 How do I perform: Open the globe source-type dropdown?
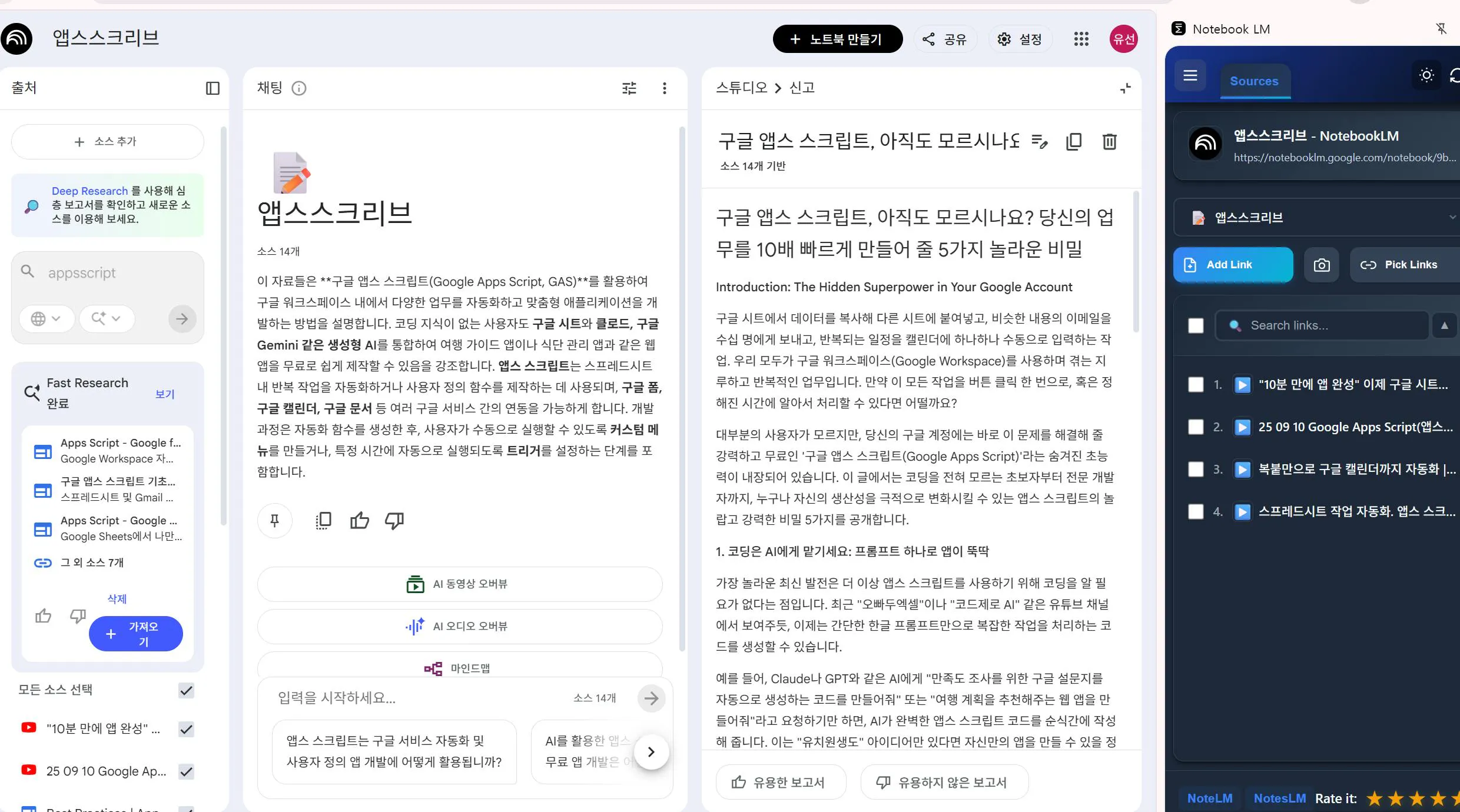(47, 318)
